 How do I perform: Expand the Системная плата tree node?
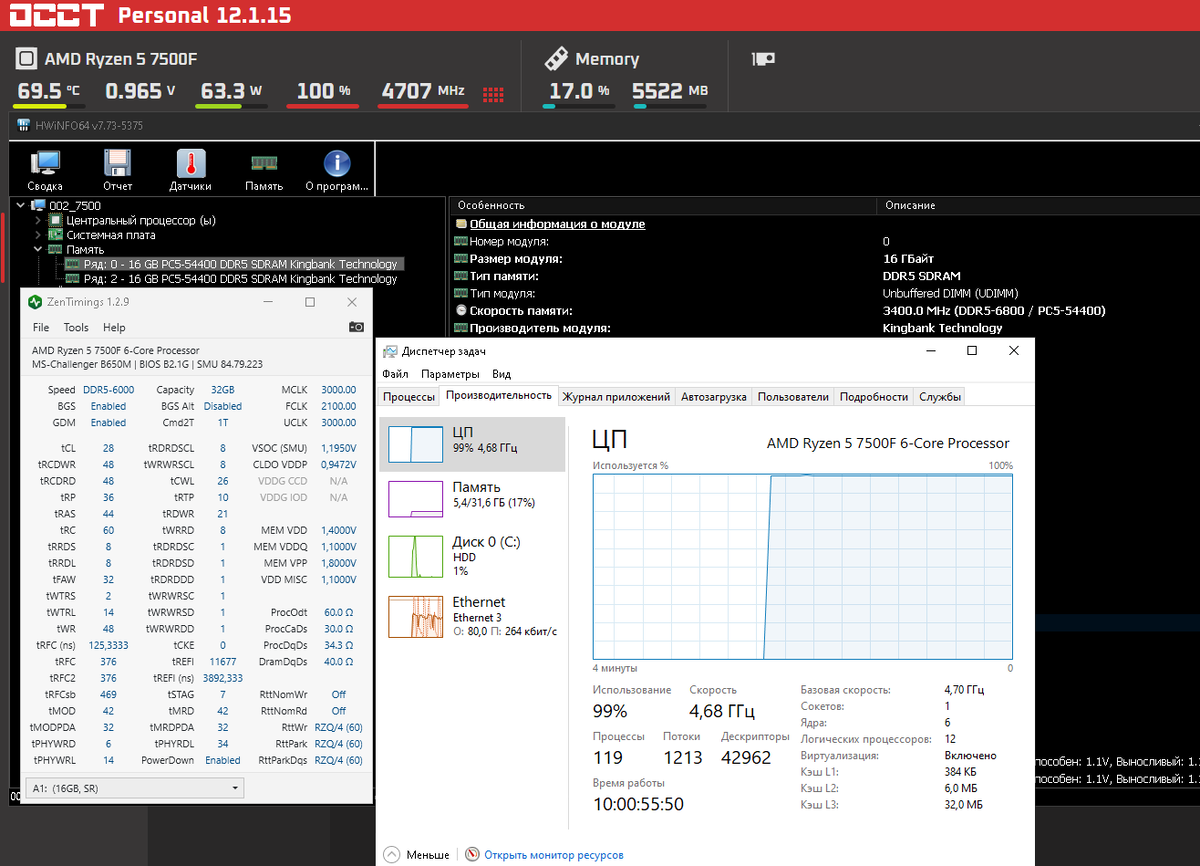click(38, 235)
